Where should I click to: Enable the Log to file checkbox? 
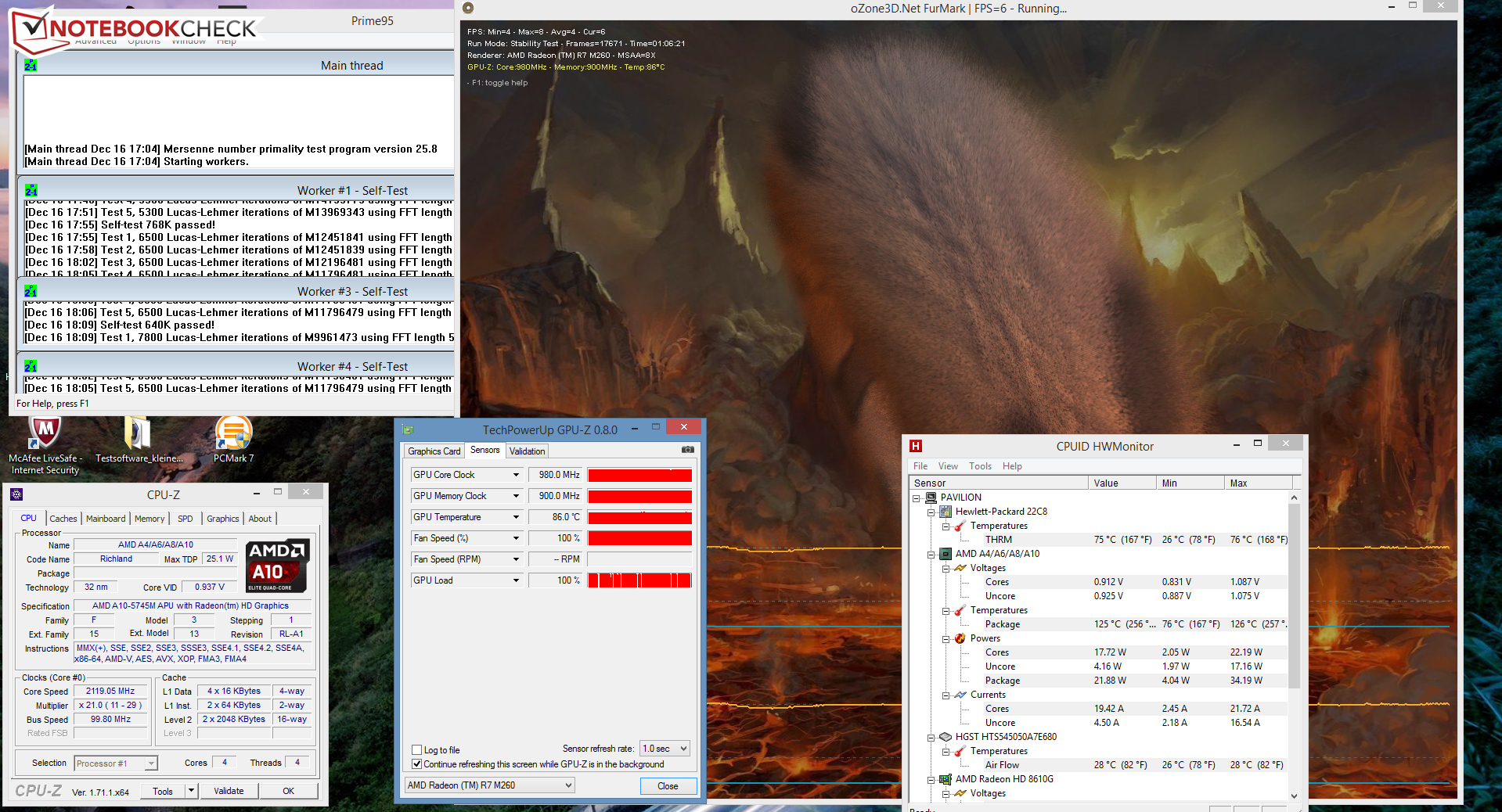coord(417,750)
